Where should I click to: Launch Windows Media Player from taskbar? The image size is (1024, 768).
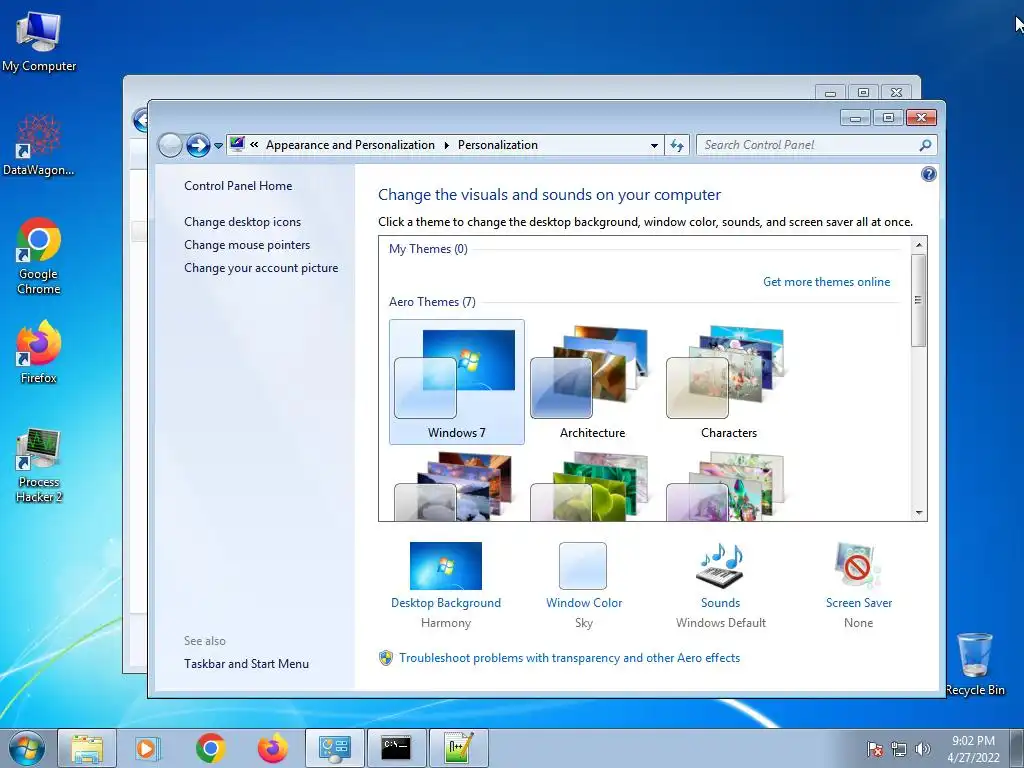click(x=148, y=748)
